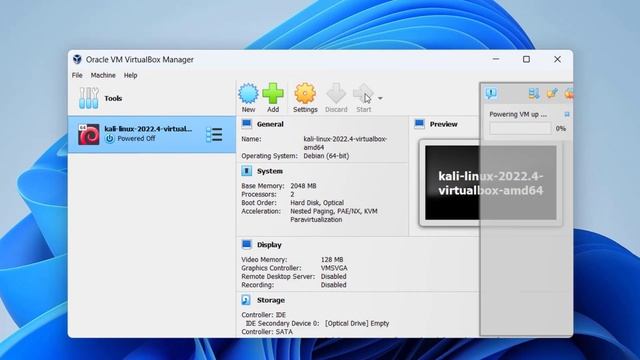Click the 128 MB video memory value
The width and height of the screenshot is (640, 360).
coord(332,260)
